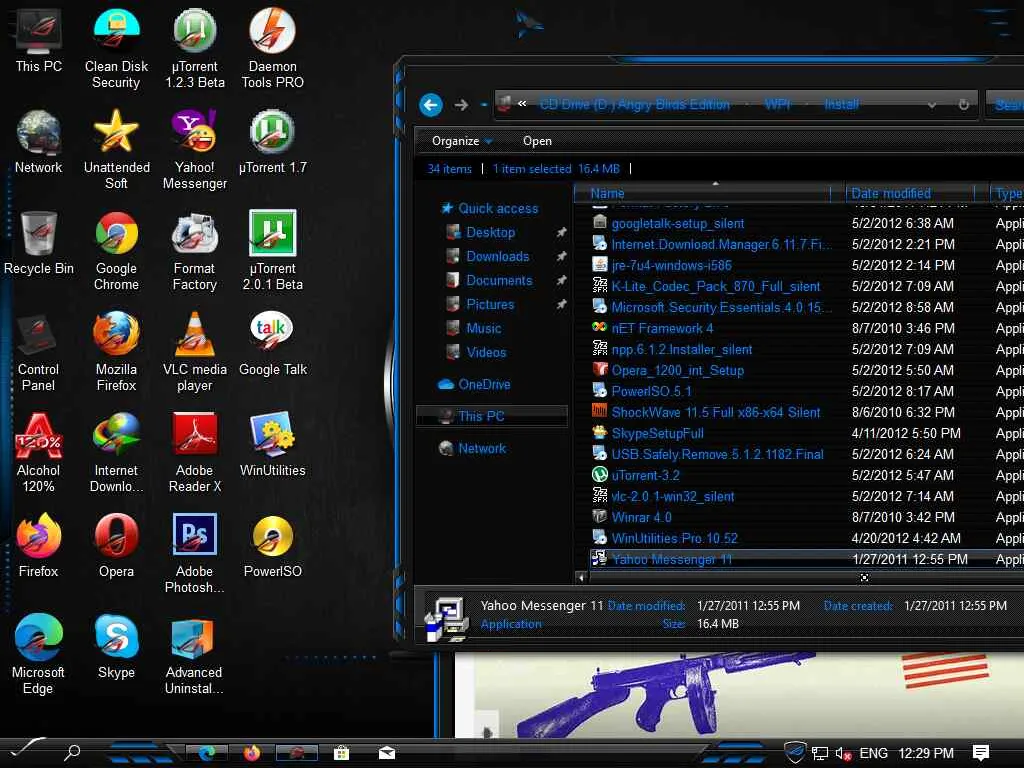Select the googletalk-setup_silent file
1024x768 pixels.
point(678,223)
